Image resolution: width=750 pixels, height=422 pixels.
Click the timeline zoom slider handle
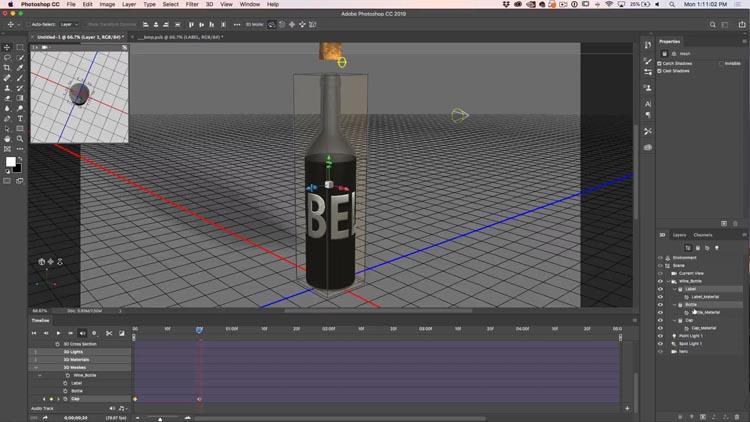tap(160, 419)
